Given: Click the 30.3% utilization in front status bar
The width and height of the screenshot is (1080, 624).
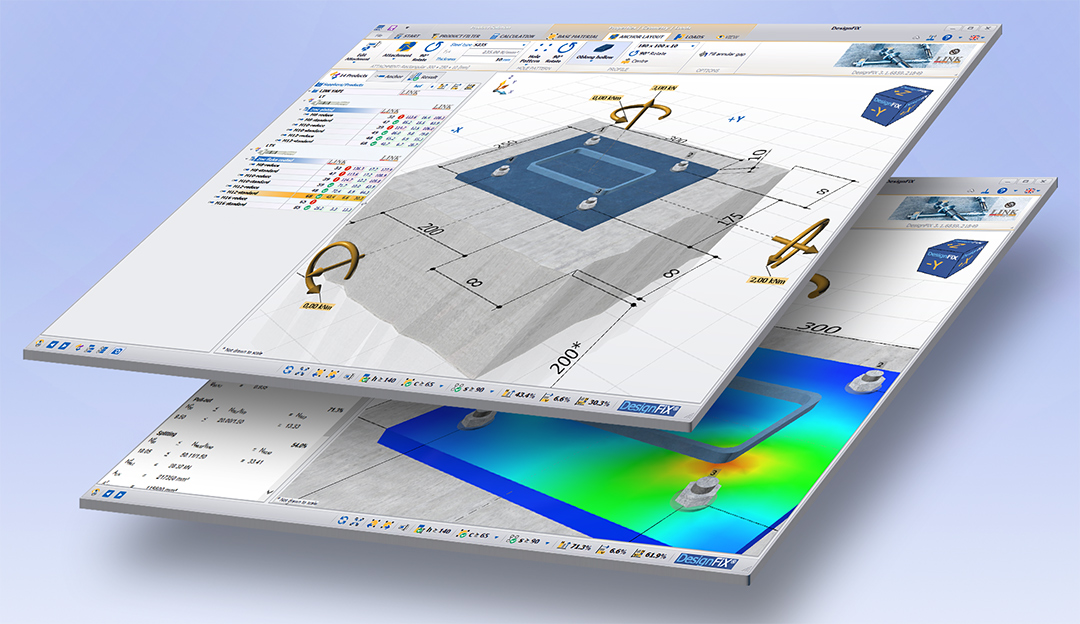Looking at the screenshot, I should tap(594, 402).
